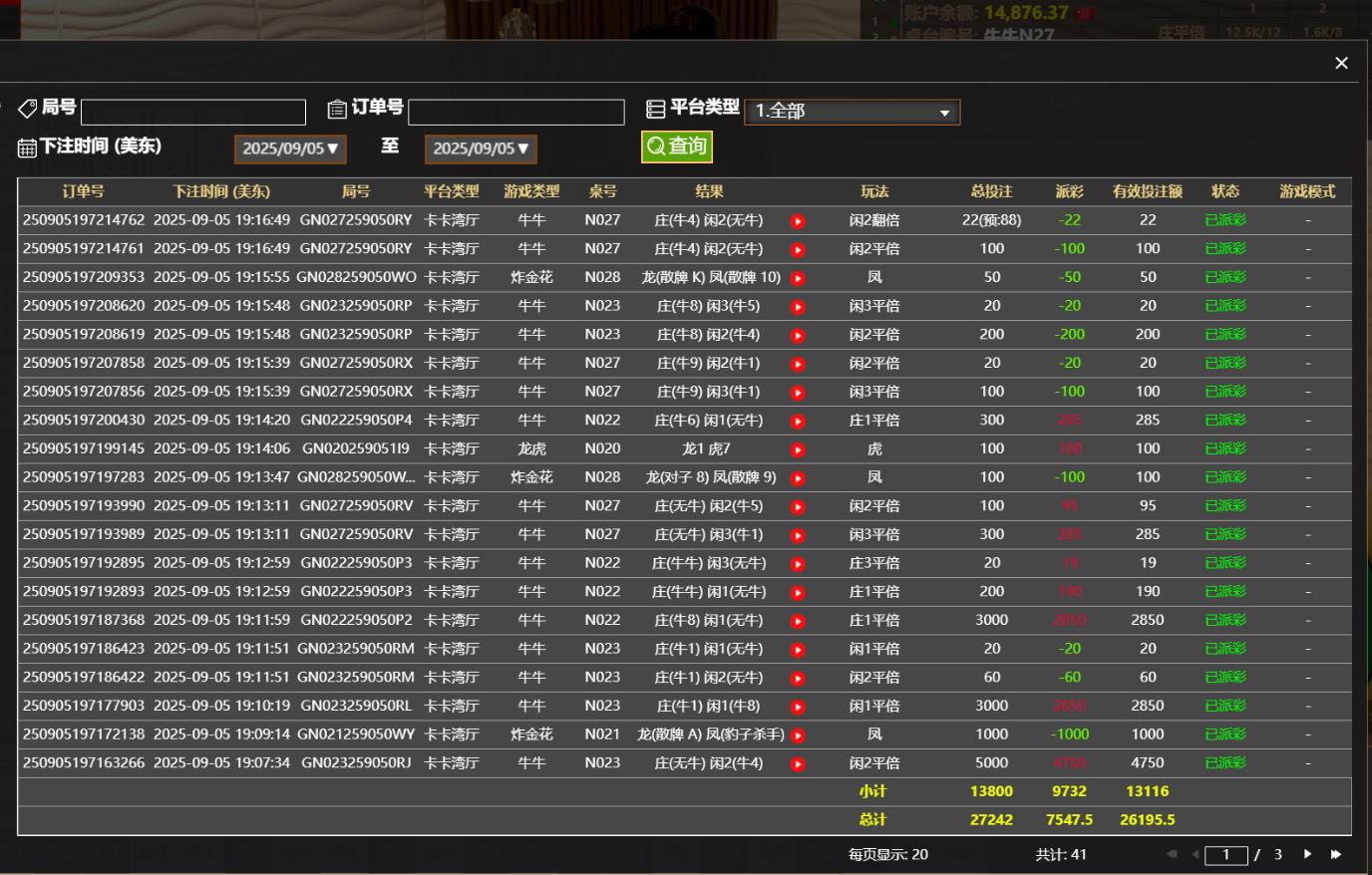Focus the 订单号 order number field
The image size is (1372, 875).
click(x=515, y=112)
